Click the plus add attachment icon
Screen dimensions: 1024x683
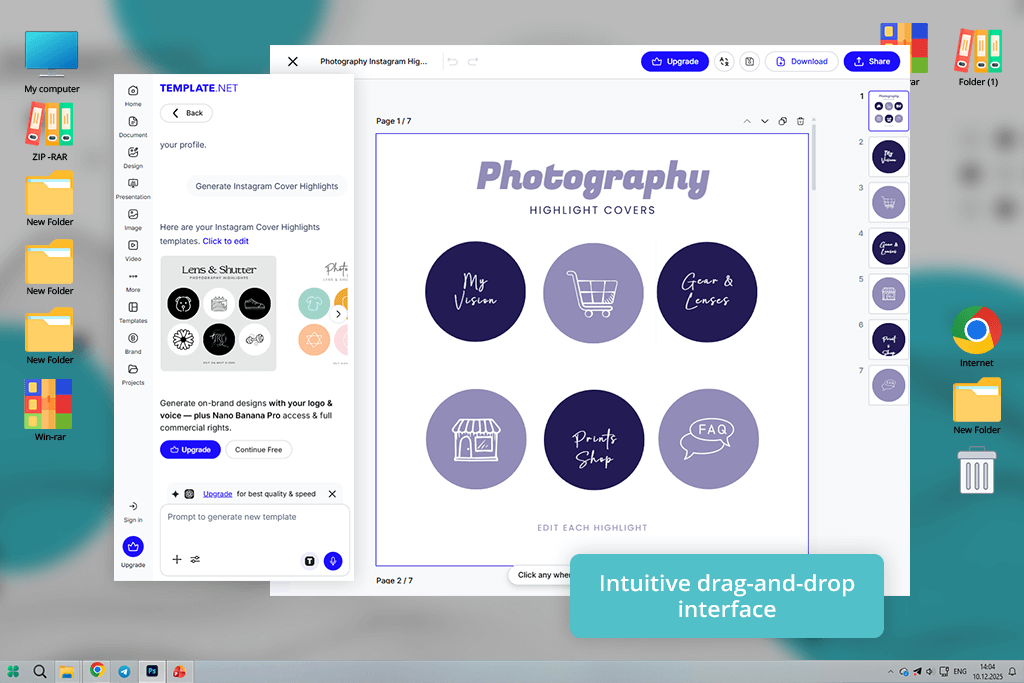tap(177, 560)
